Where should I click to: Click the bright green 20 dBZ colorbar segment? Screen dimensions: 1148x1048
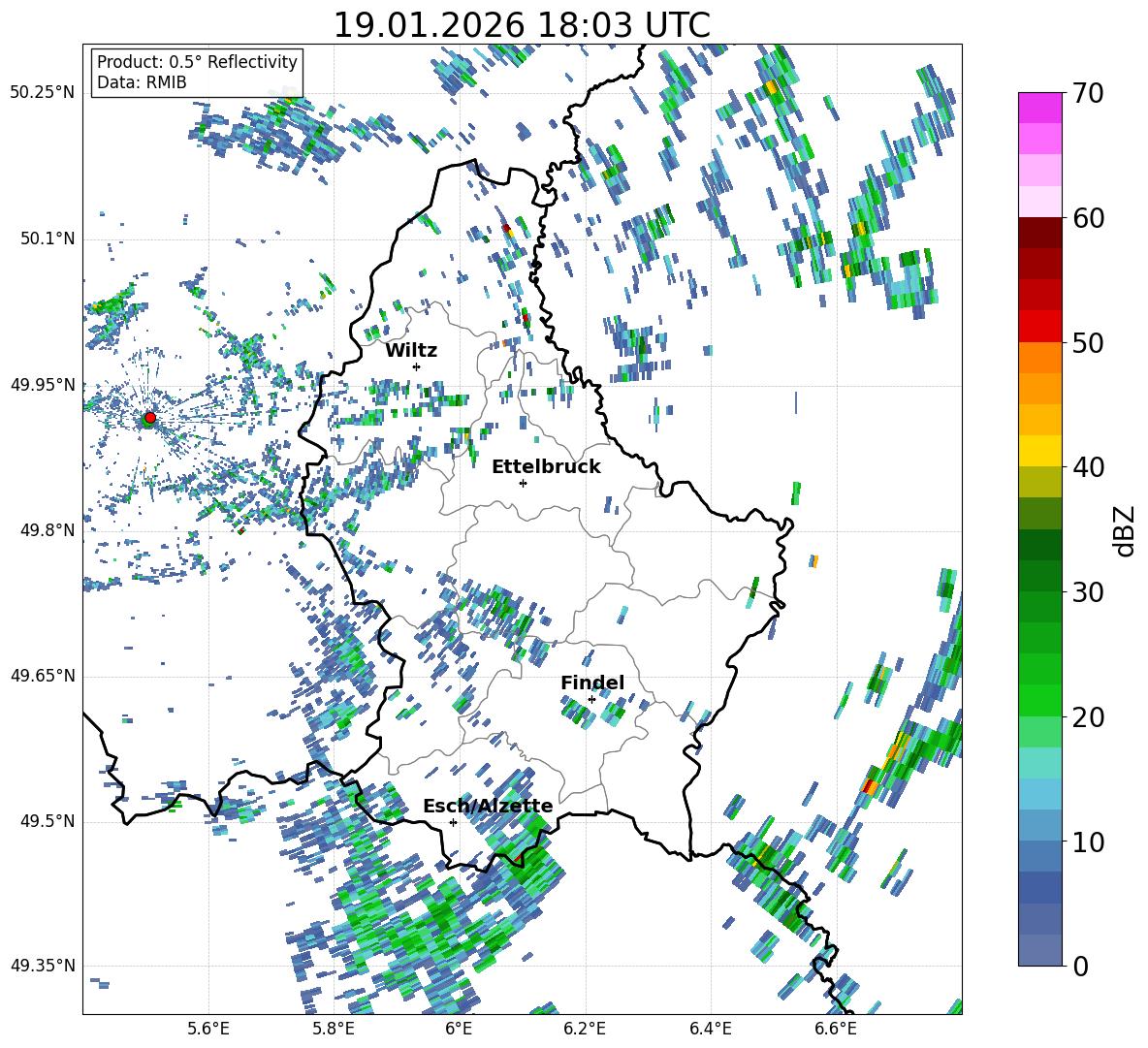[x=1039, y=701]
